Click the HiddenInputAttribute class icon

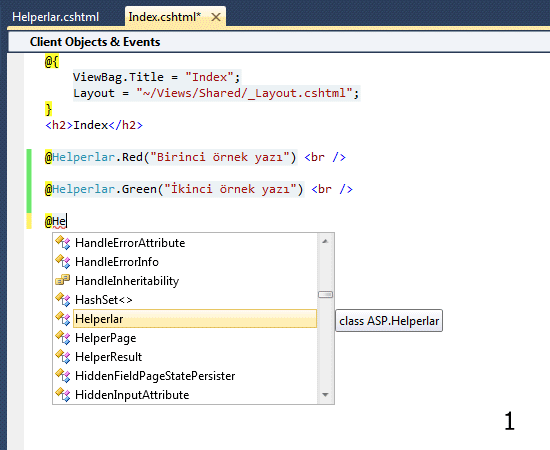(63, 394)
